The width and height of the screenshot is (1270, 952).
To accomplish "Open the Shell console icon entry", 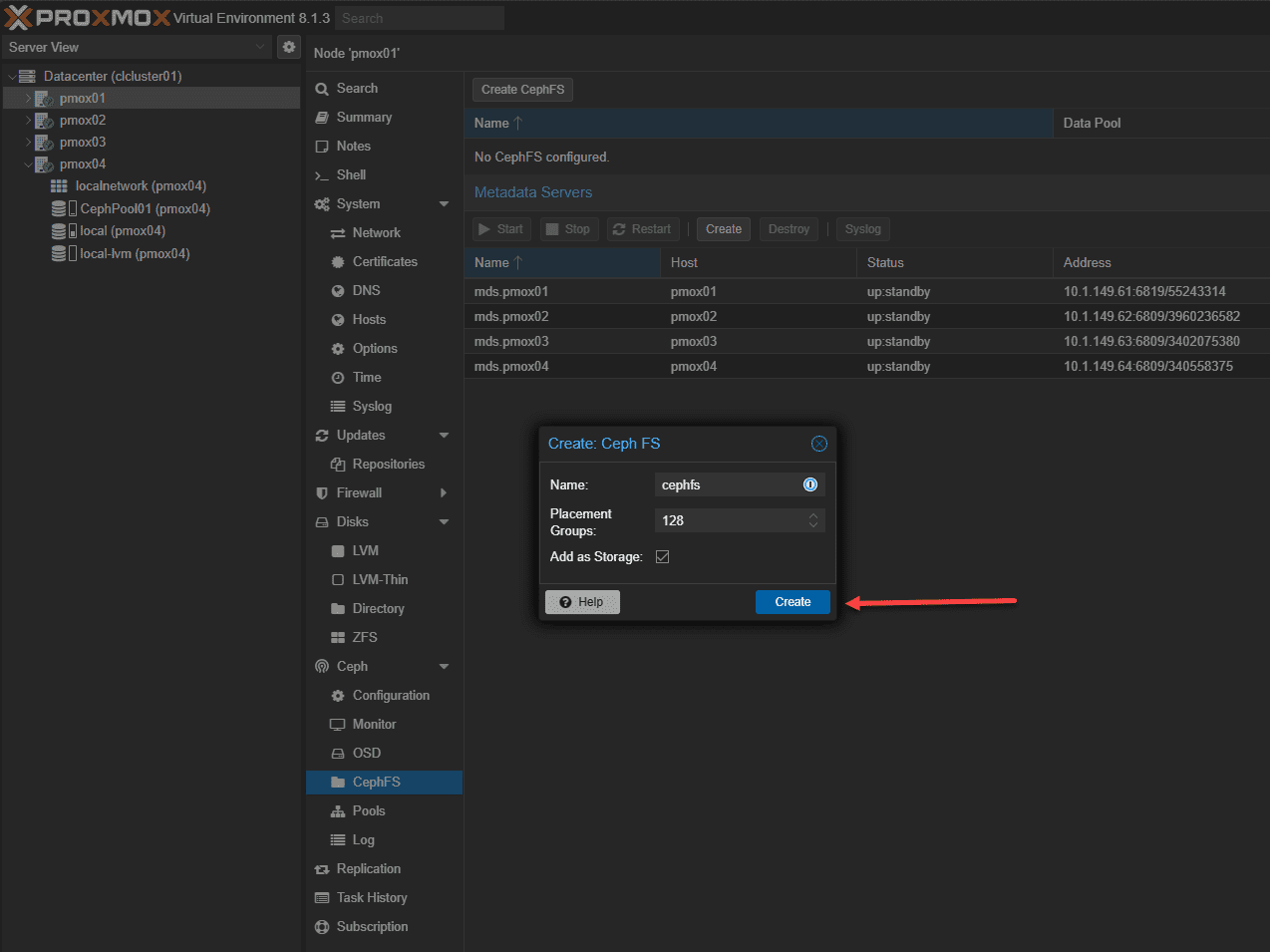I will [321, 175].
